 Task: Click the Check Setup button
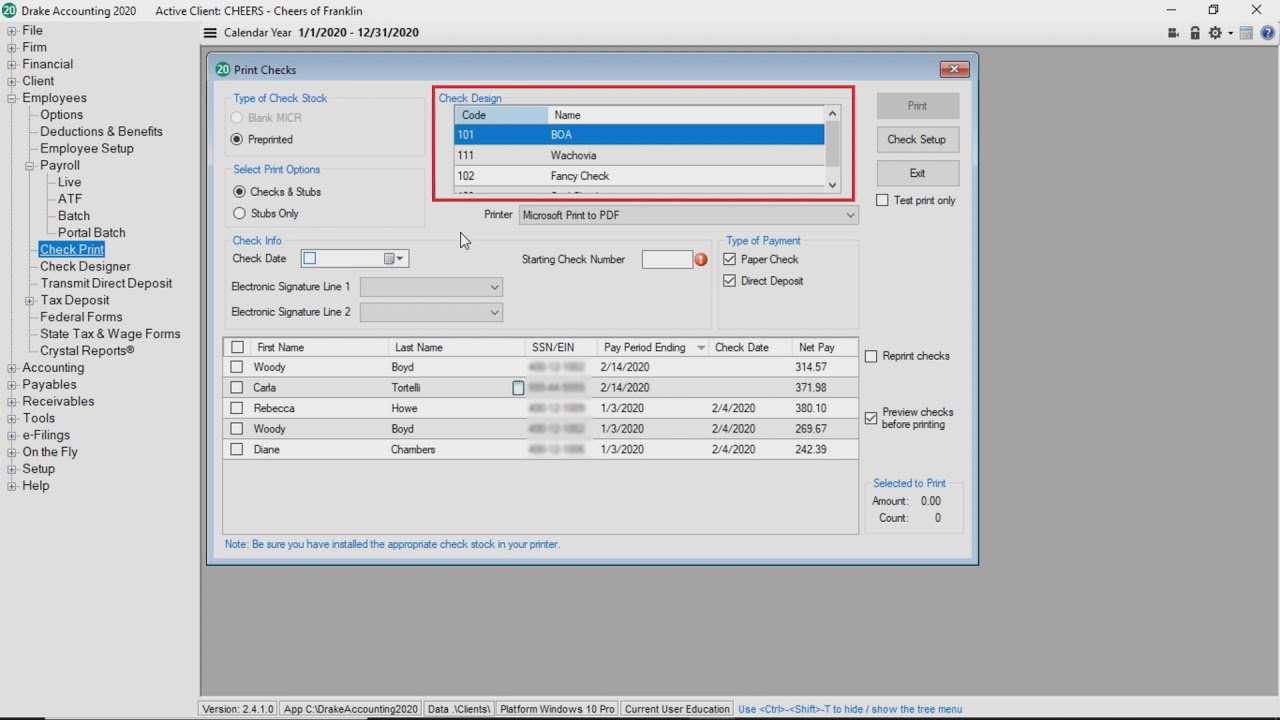coord(918,140)
